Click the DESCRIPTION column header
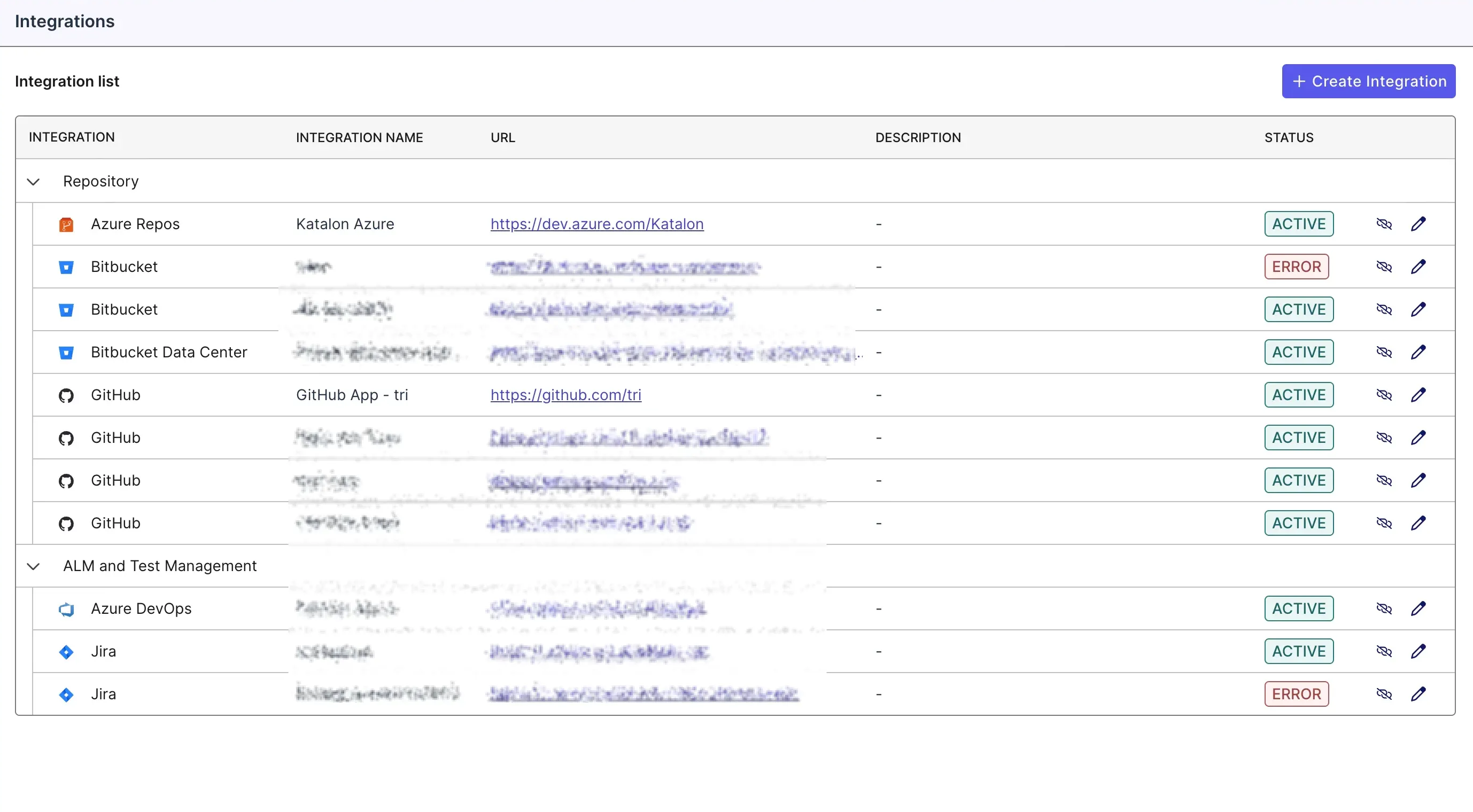The height and width of the screenshot is (812, 1473). (x=918, y=138)
